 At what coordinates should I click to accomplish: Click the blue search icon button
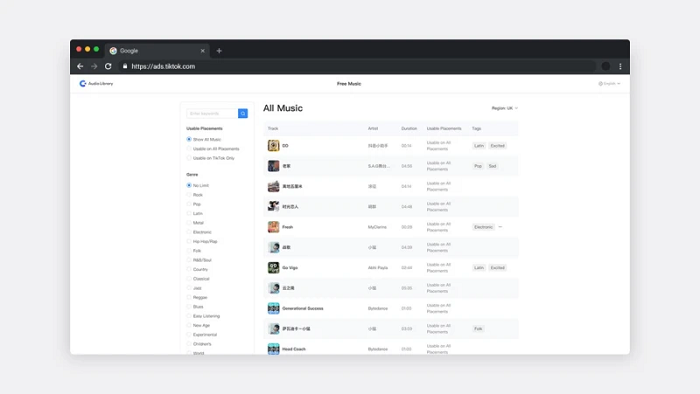[x=243, y=114]
